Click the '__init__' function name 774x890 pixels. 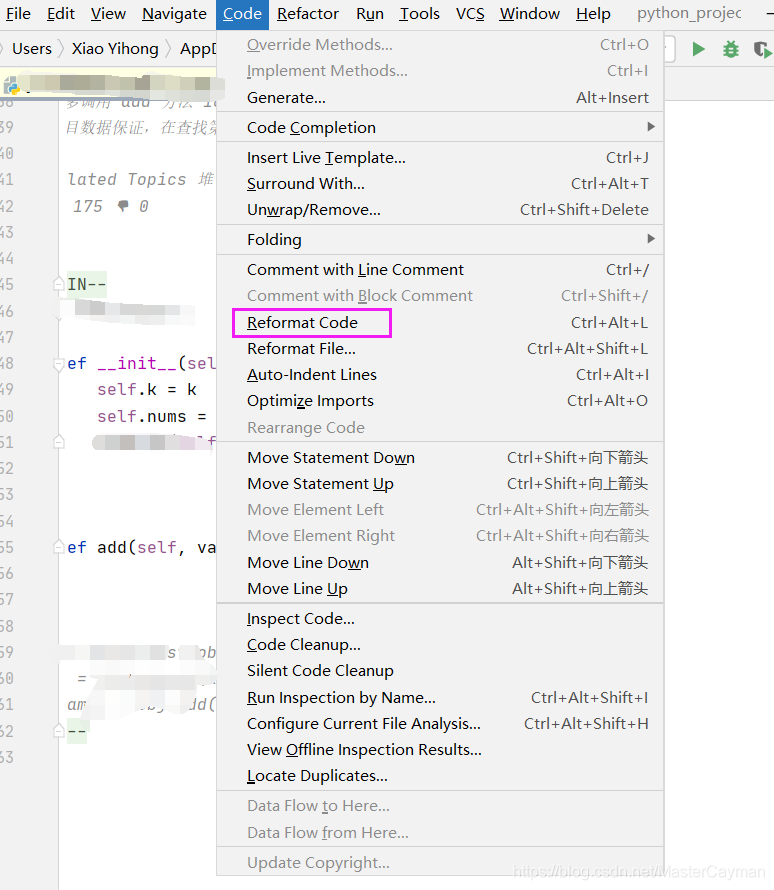[137, 363]
